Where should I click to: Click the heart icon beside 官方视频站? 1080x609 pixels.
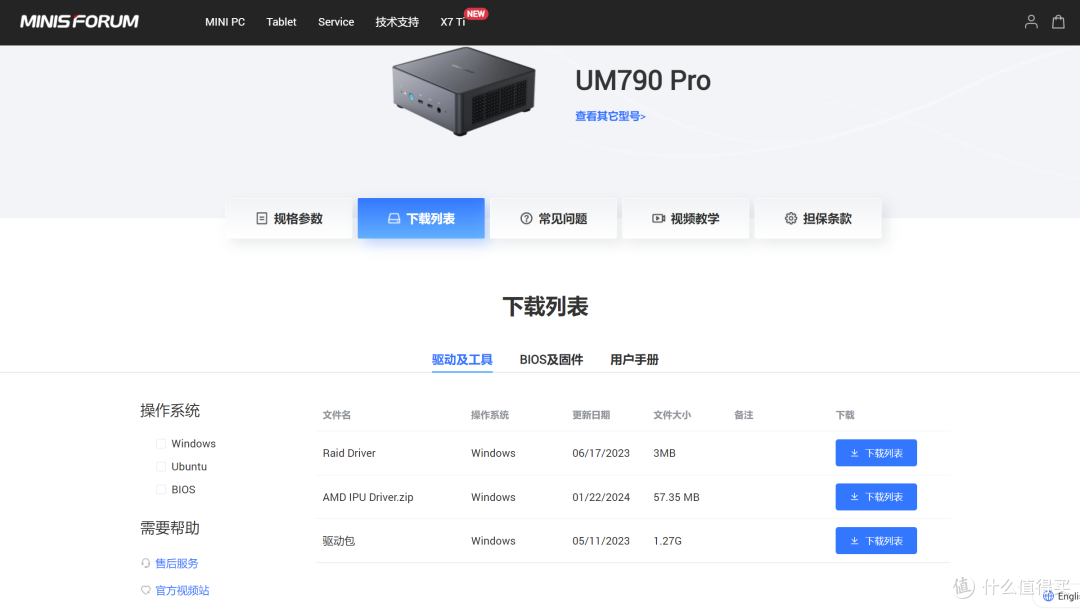pos(145,590)
